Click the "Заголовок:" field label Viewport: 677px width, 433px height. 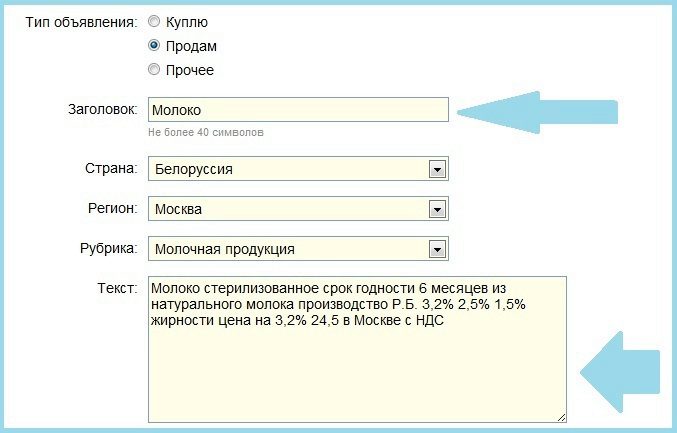coord(100,108)
